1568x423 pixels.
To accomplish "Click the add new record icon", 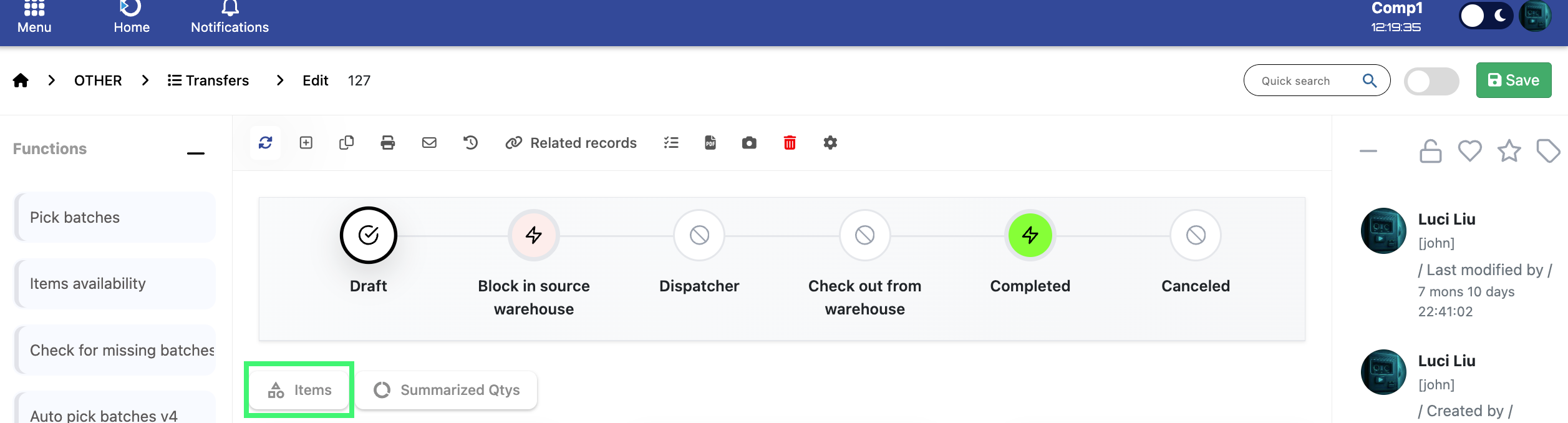I will [306, 143].
